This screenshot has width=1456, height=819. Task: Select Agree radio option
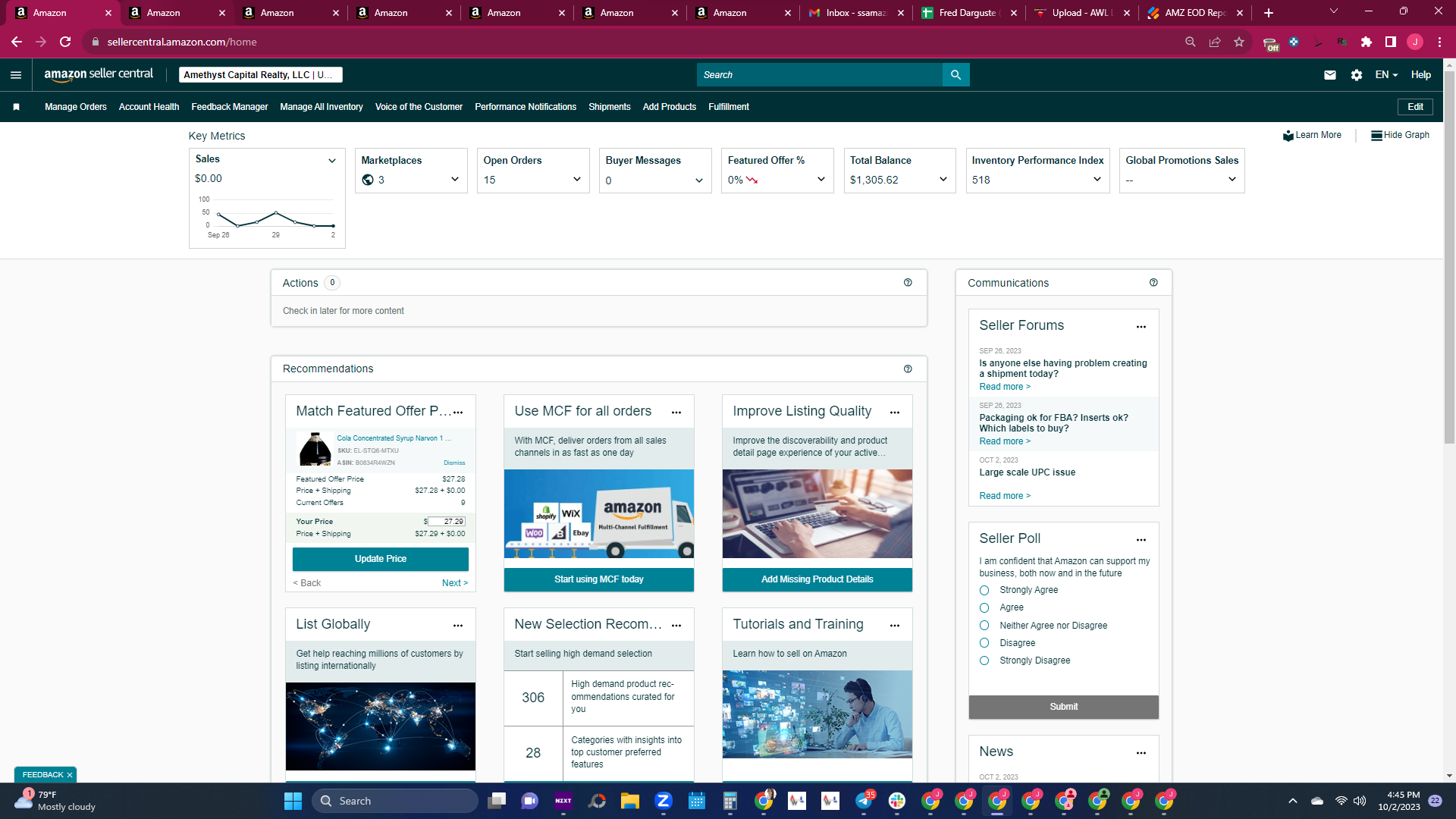tap(984, 607)
